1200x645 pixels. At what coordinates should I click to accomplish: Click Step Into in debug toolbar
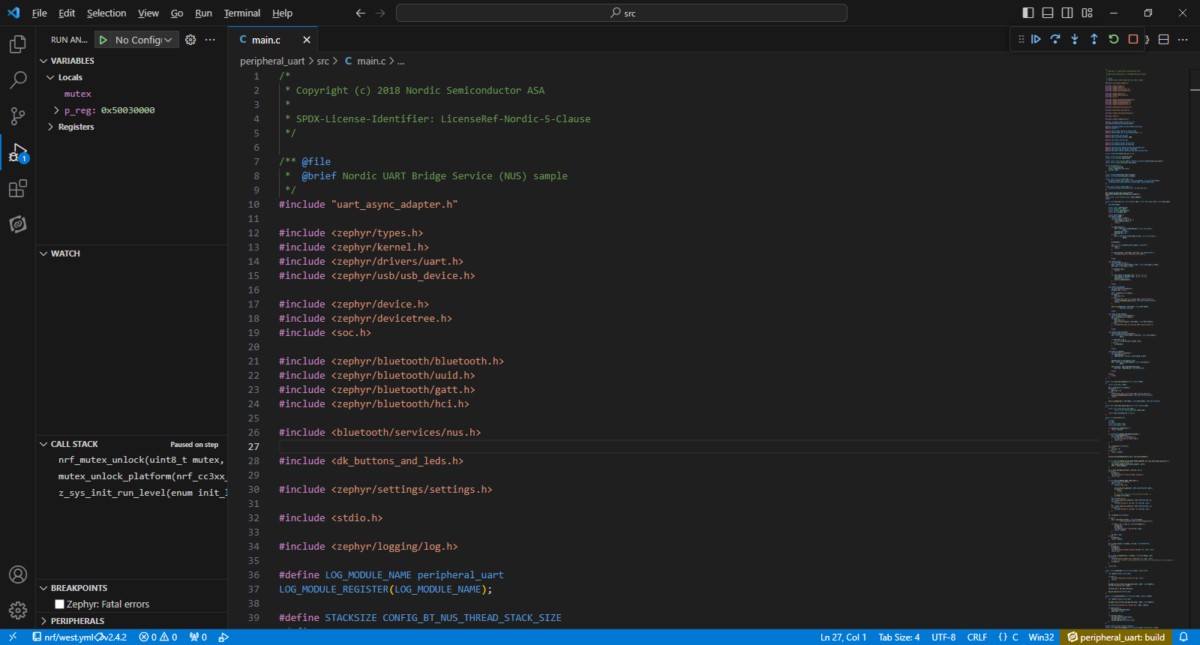tap(1075, 39)
